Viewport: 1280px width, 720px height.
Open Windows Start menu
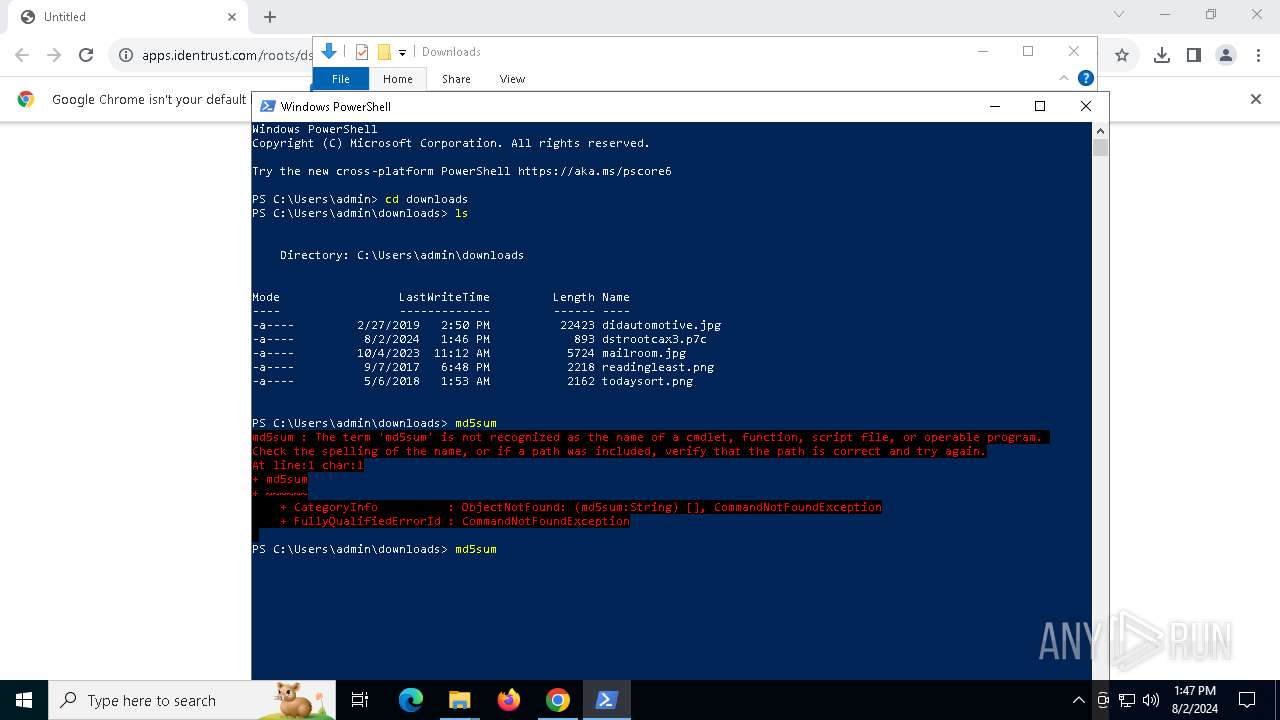pyautogui.click(x=24, y=700)
